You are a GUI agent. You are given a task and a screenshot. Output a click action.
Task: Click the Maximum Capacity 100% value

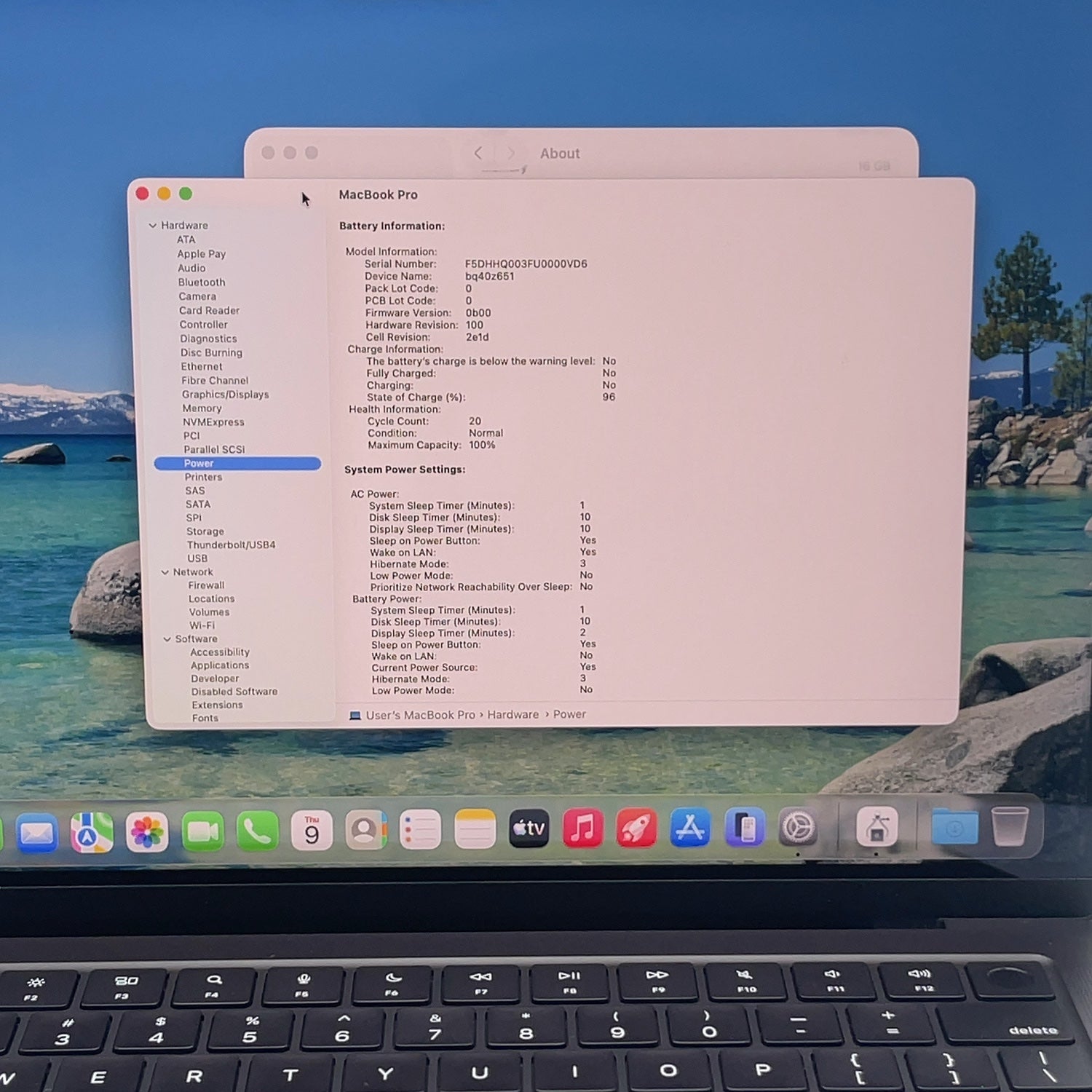pos(482,445)
